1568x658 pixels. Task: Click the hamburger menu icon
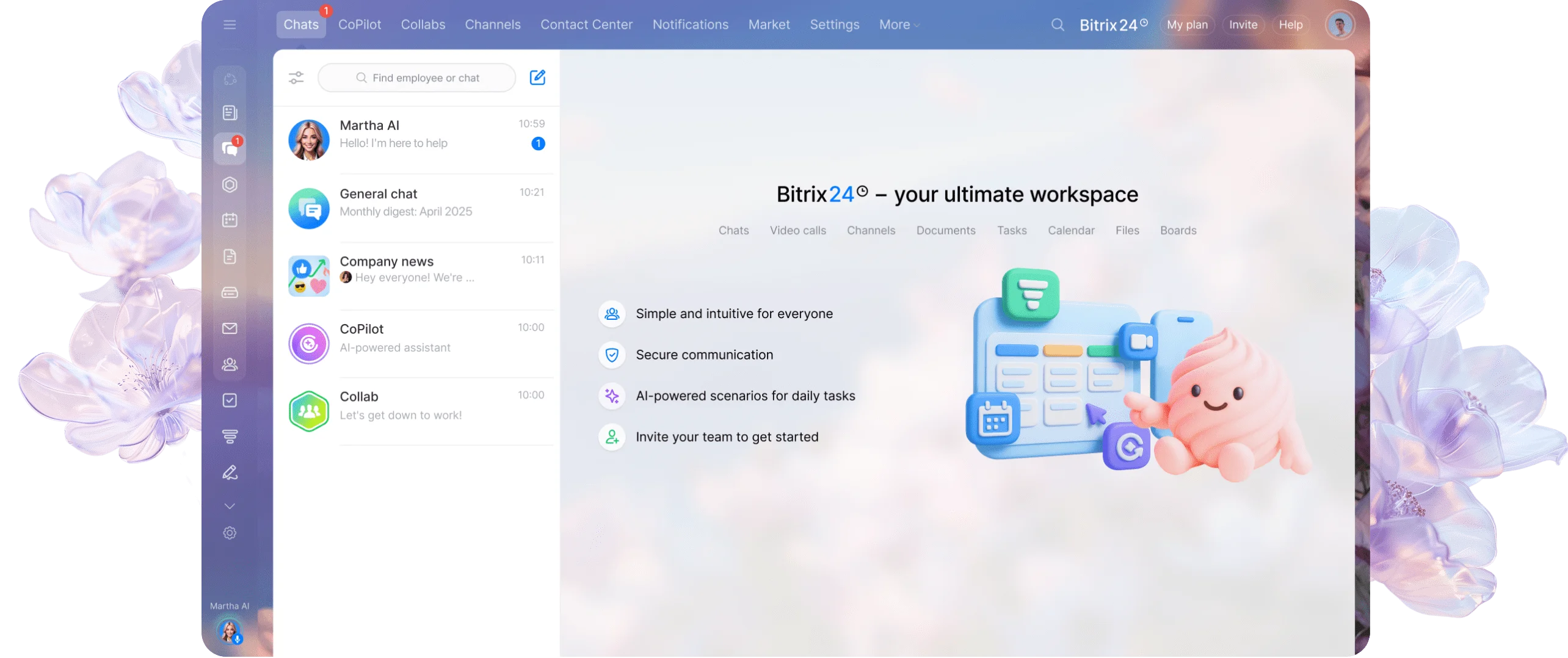pos(230,25)
